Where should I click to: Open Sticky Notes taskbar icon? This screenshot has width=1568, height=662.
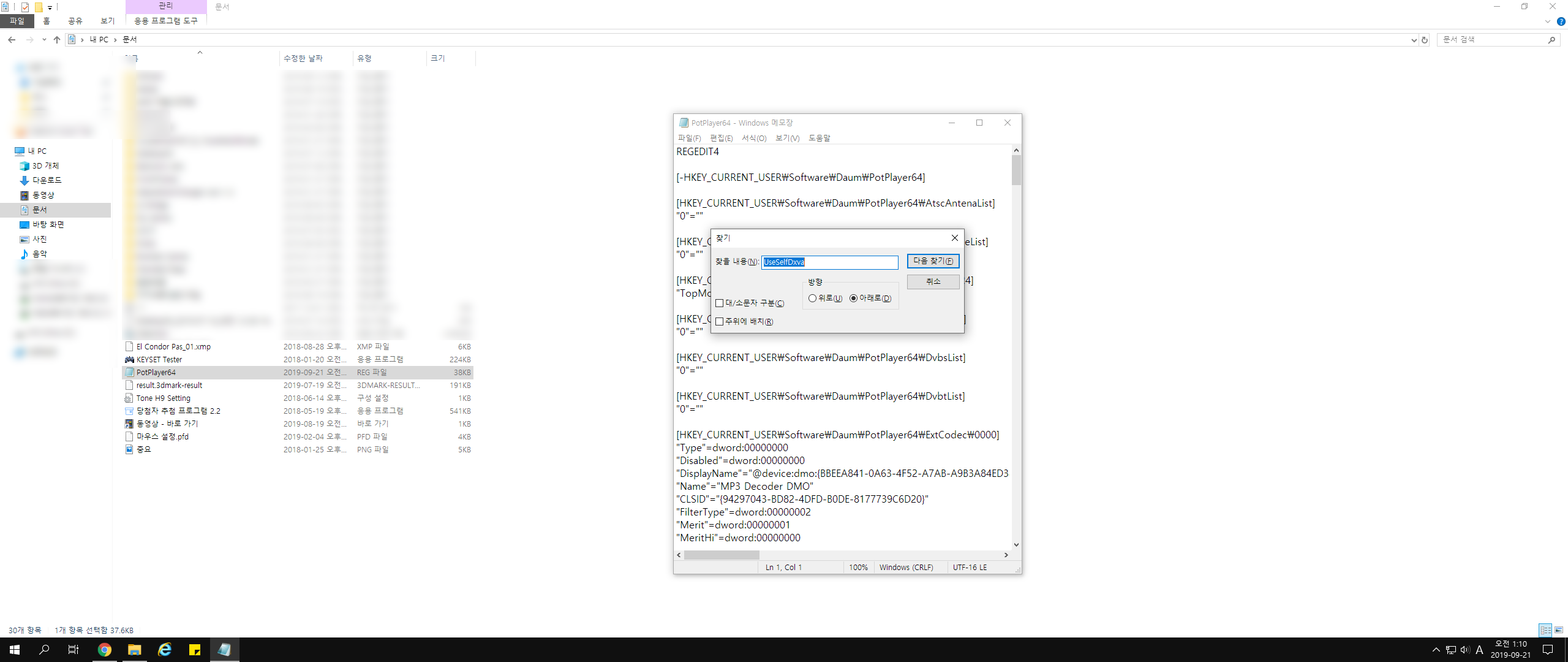[195, 650]
